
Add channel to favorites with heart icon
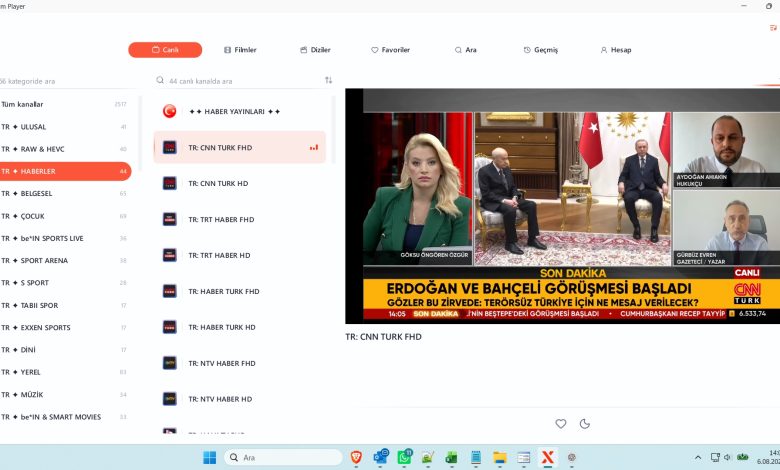click(x=561, y=424)
